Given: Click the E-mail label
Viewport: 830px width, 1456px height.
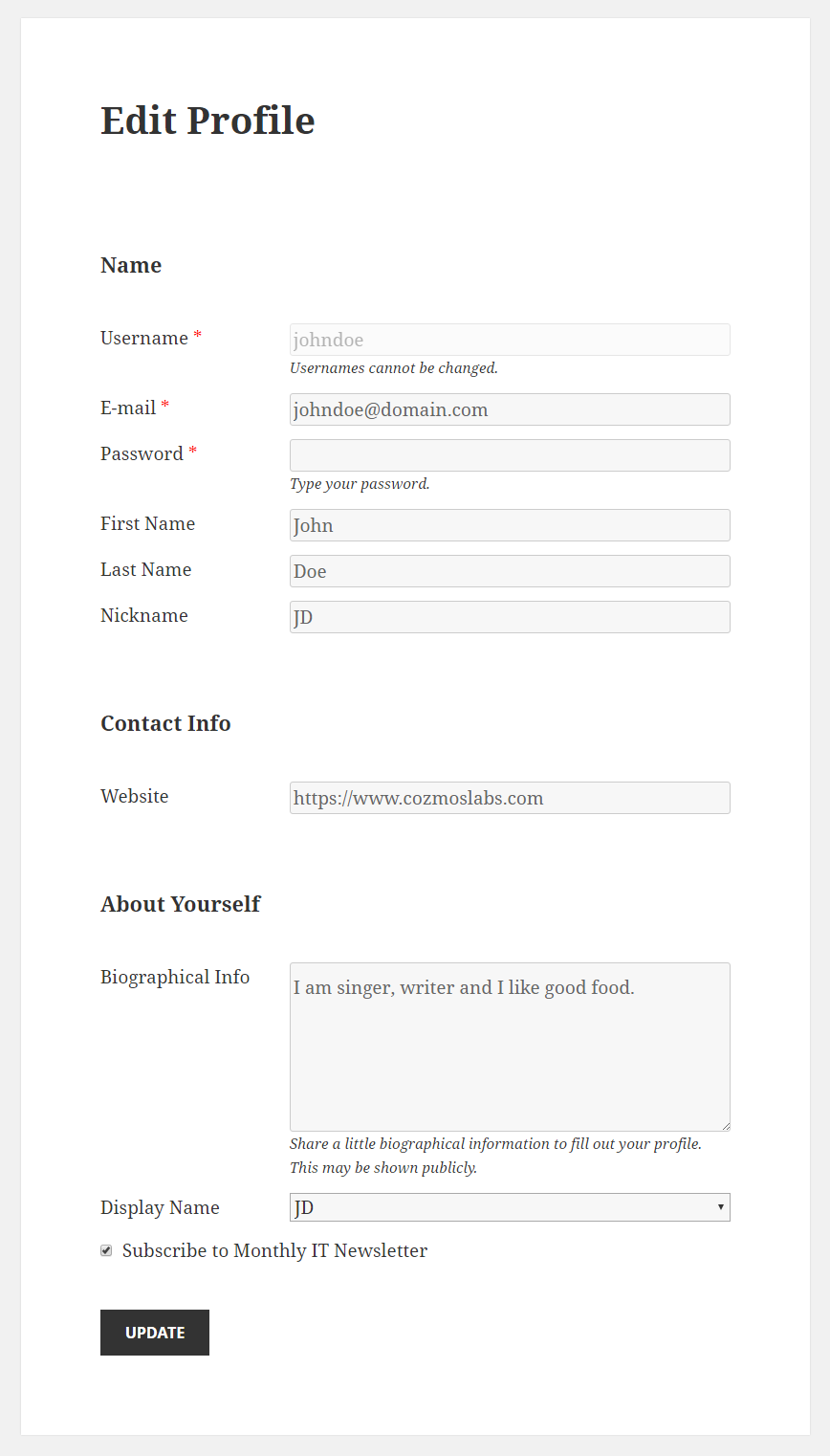Looking at the screenshot, I should [128, 408].
